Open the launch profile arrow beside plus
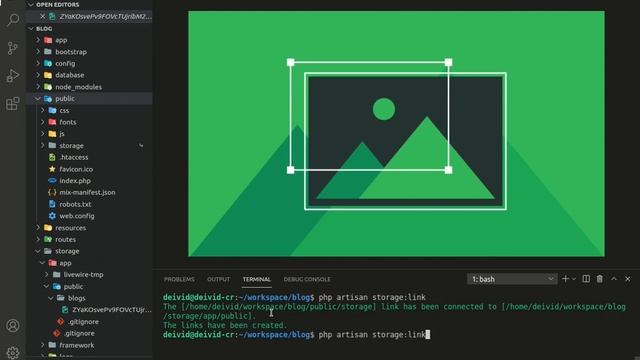The height and width of the screenshot is (360, 640). pos(573,279)
